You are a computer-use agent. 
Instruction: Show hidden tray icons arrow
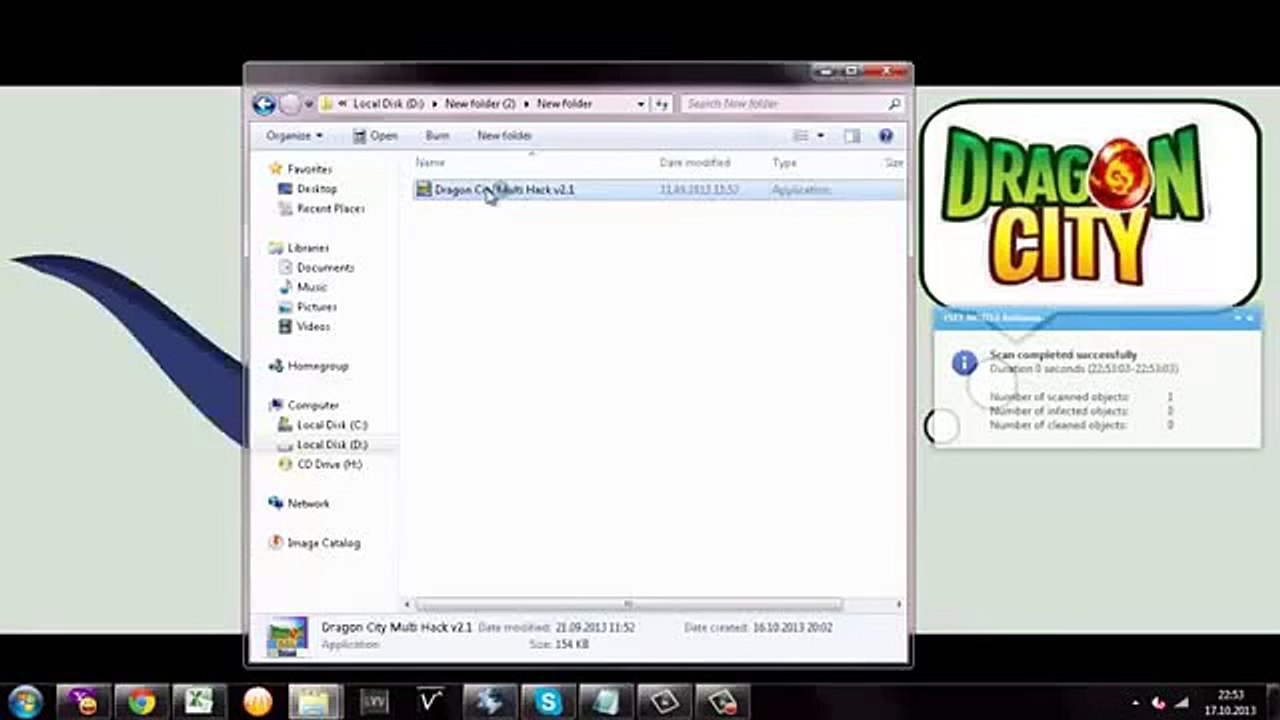pyautogui.click(x=1136, y=703)
